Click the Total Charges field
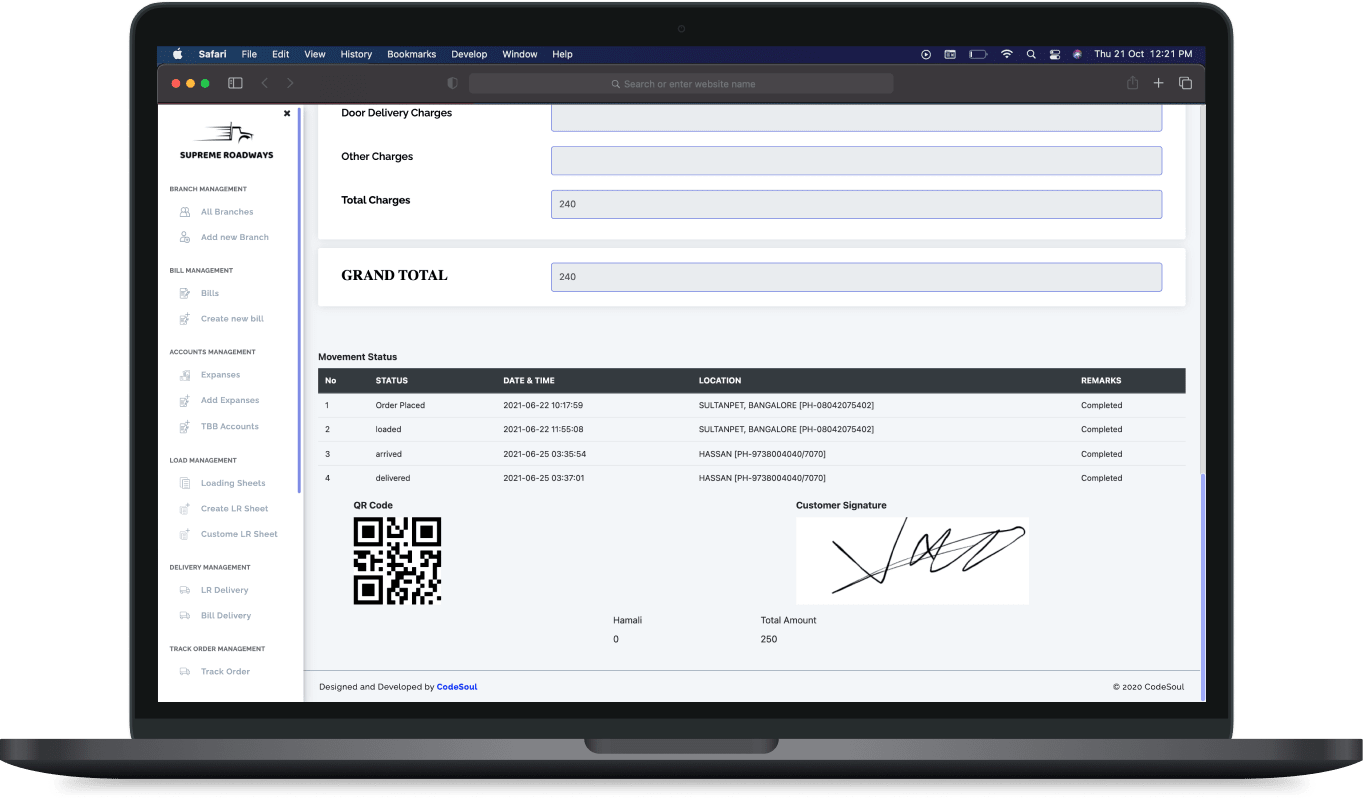 click(856, 204)
